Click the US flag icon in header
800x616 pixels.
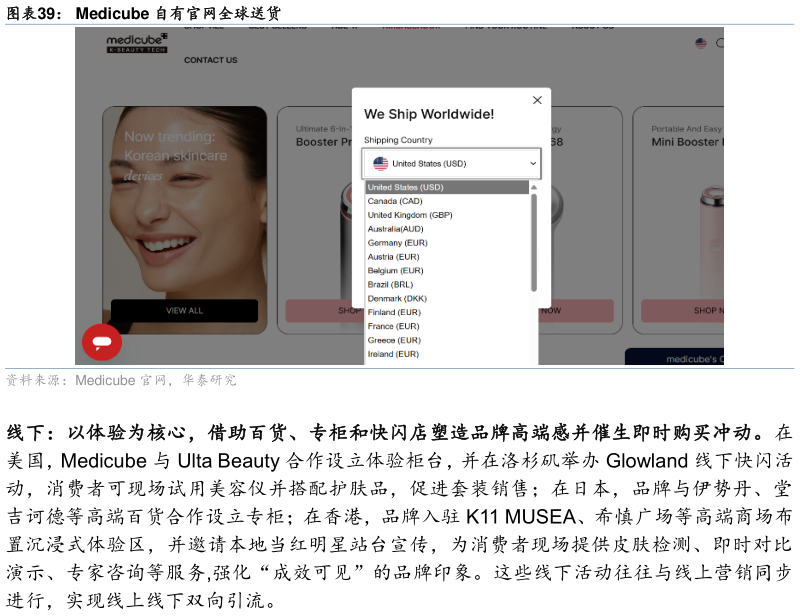[x=701, y=43]
